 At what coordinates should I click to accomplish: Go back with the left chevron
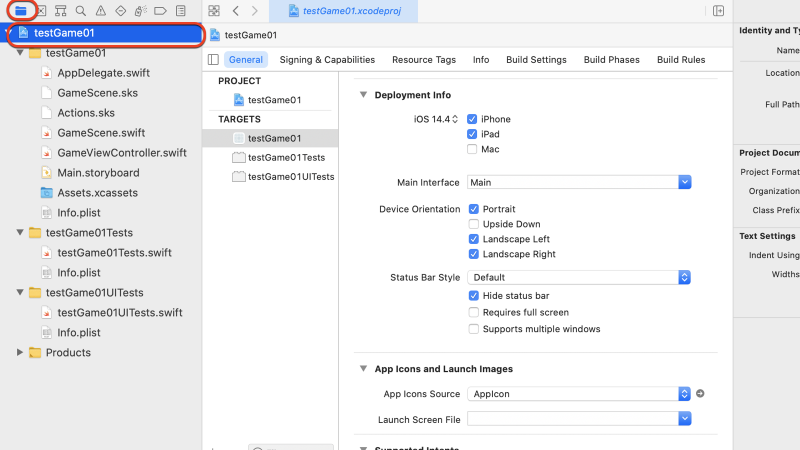236,11
